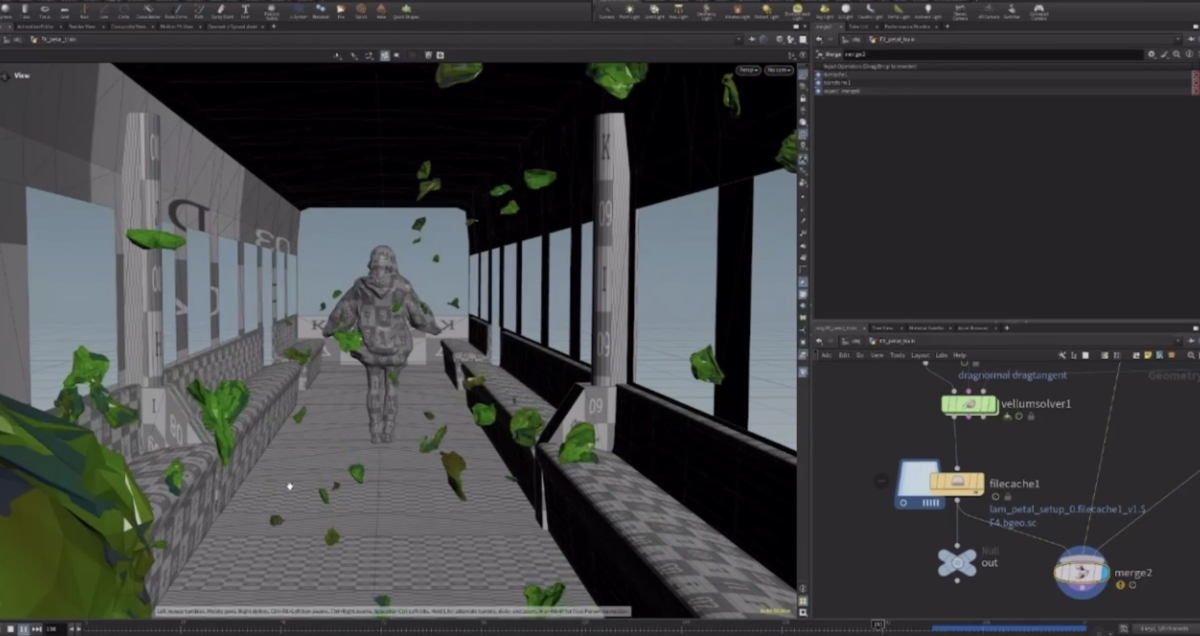Select the Gamepad Camera shelf tool
Screen dimensions: 1200x636
coord(1039,11)
